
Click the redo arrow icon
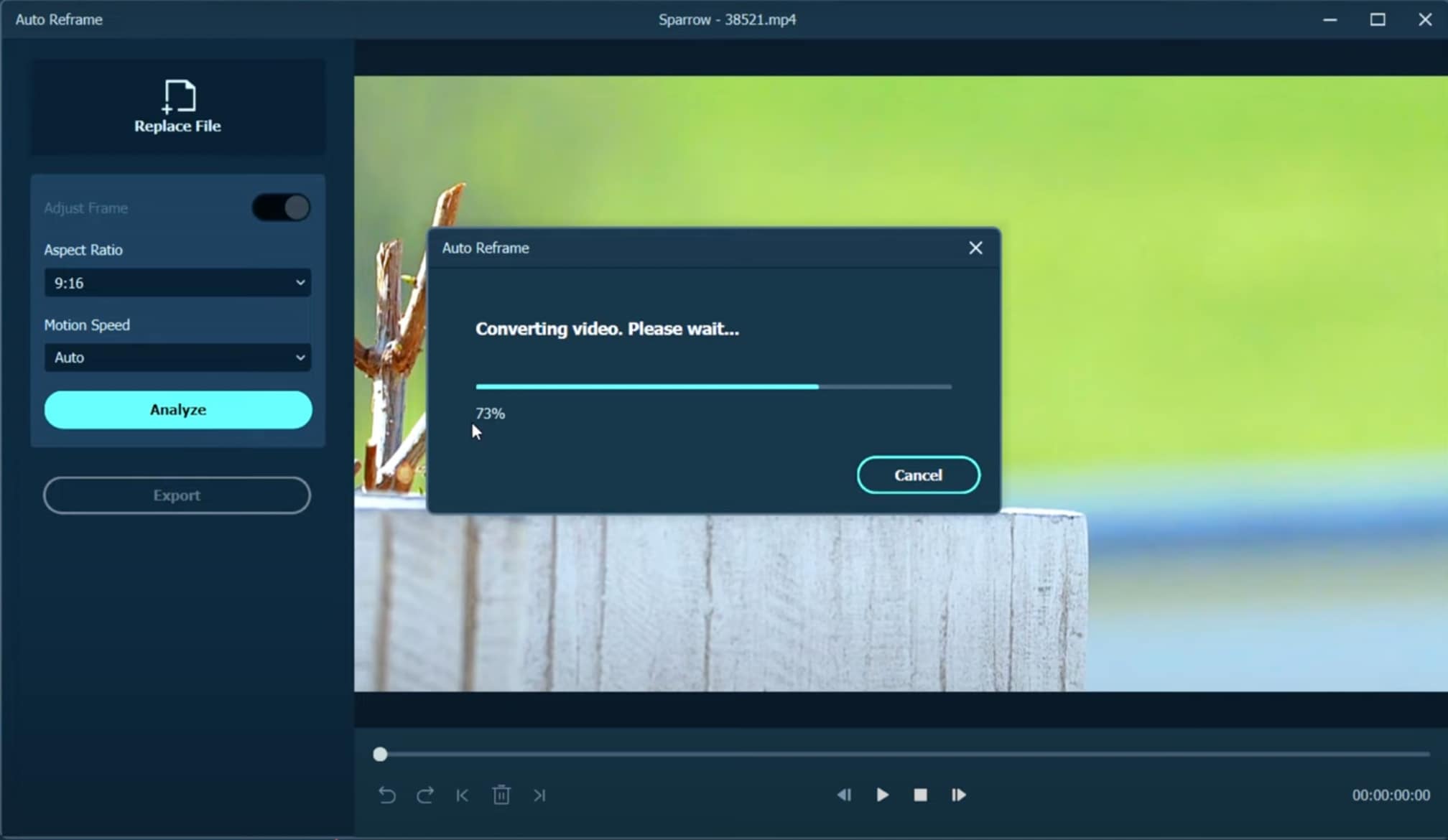tap(425, 795)
